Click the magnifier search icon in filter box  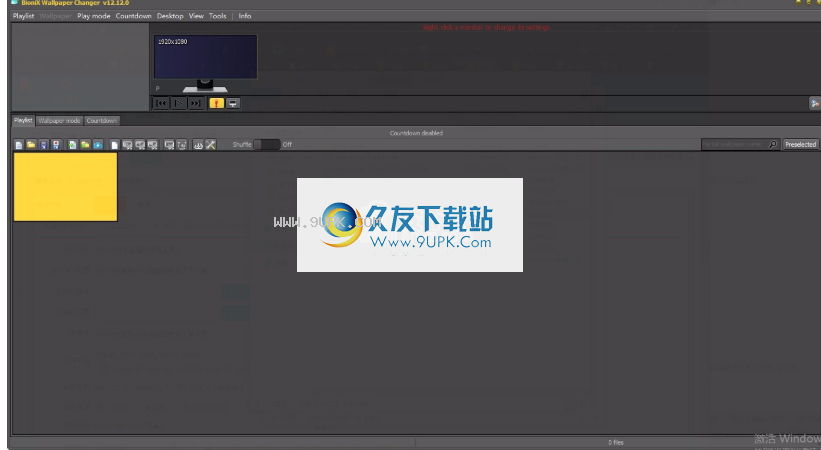(x=772, y=144)
